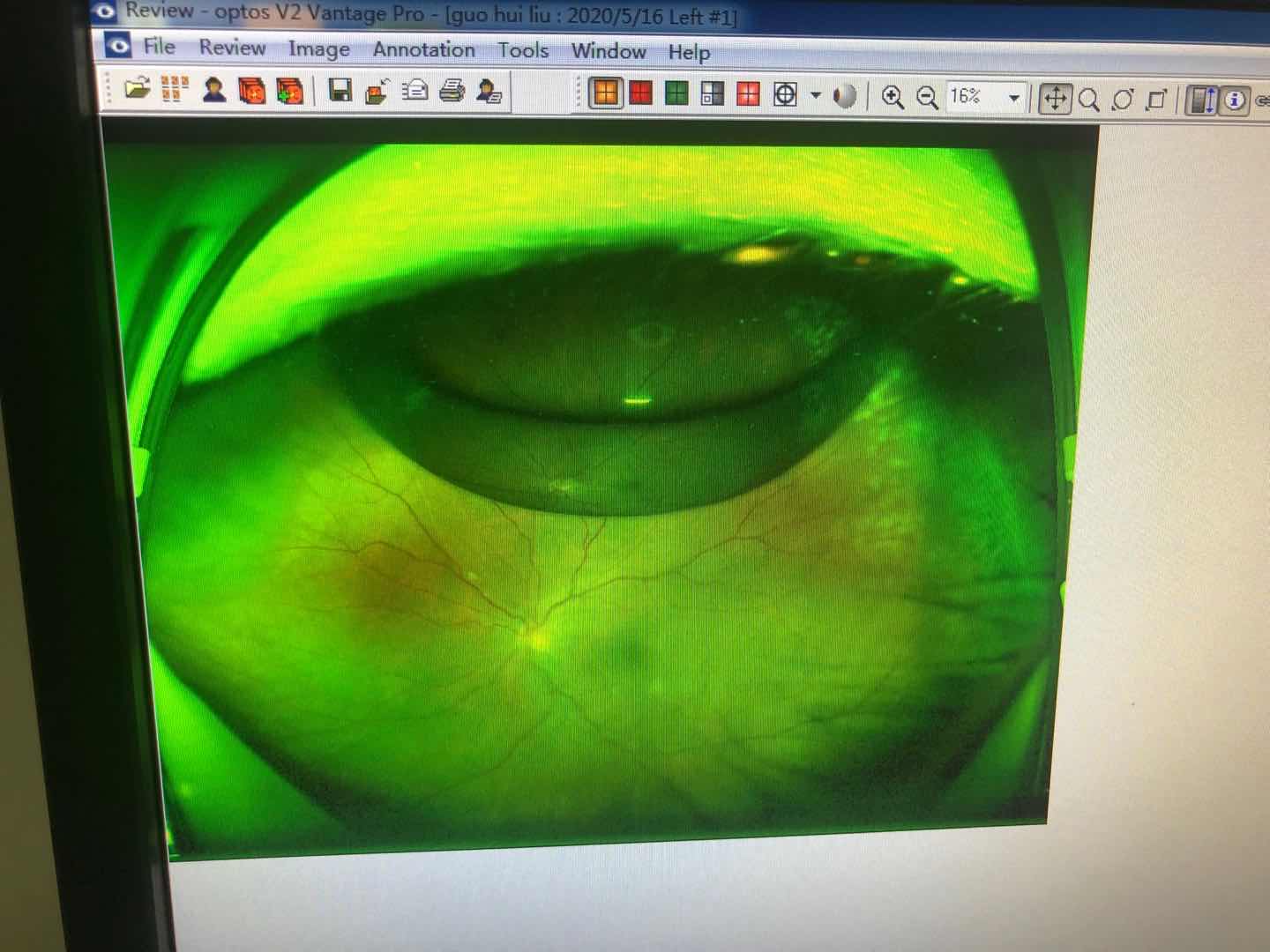Viewport: 1270px width, 952px height.
Task: Click the printer icon
Action: coord(452,91)
